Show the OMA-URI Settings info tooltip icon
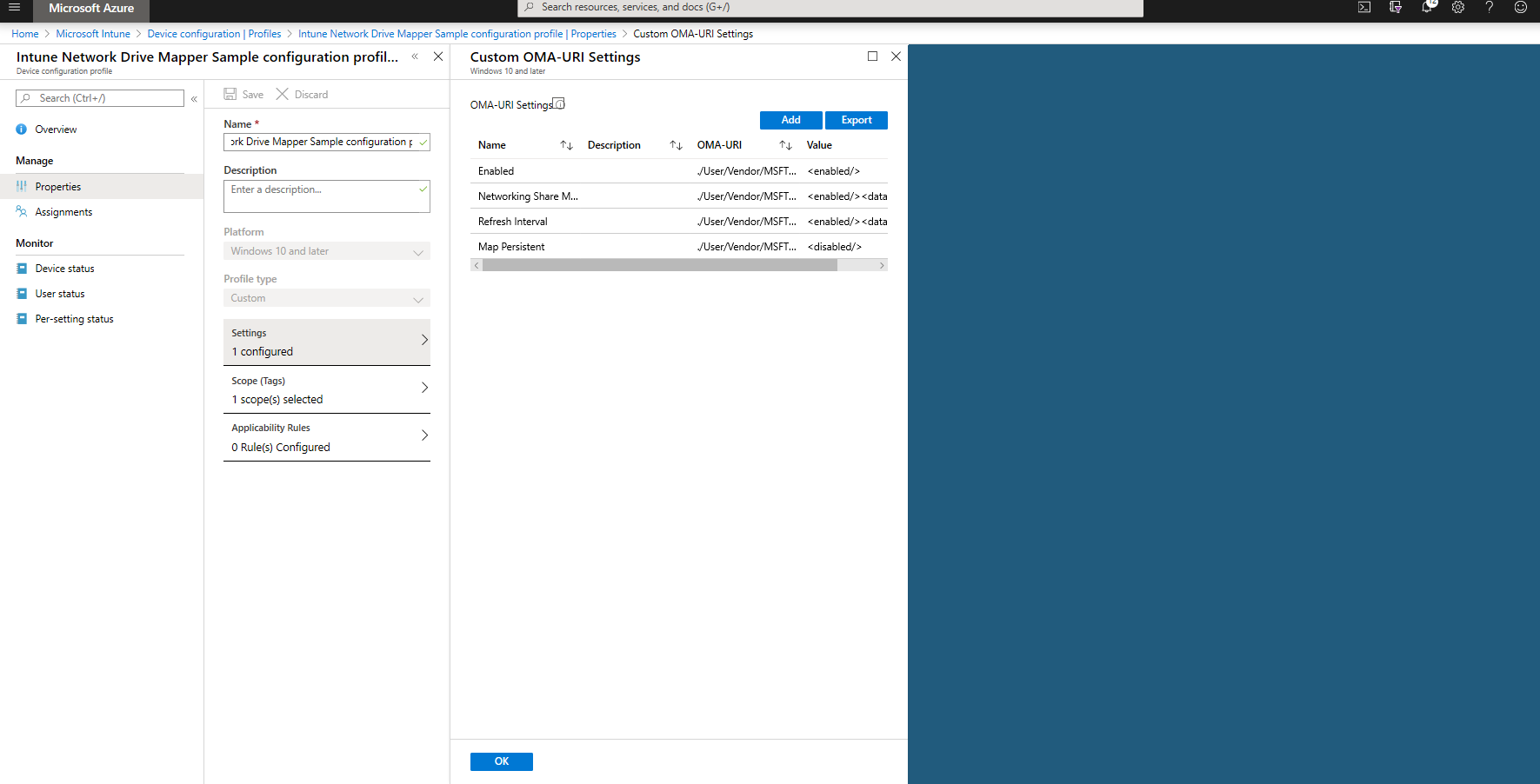Screen dimensions: 1540x784 pyautogui.click(x=559, y=103)
